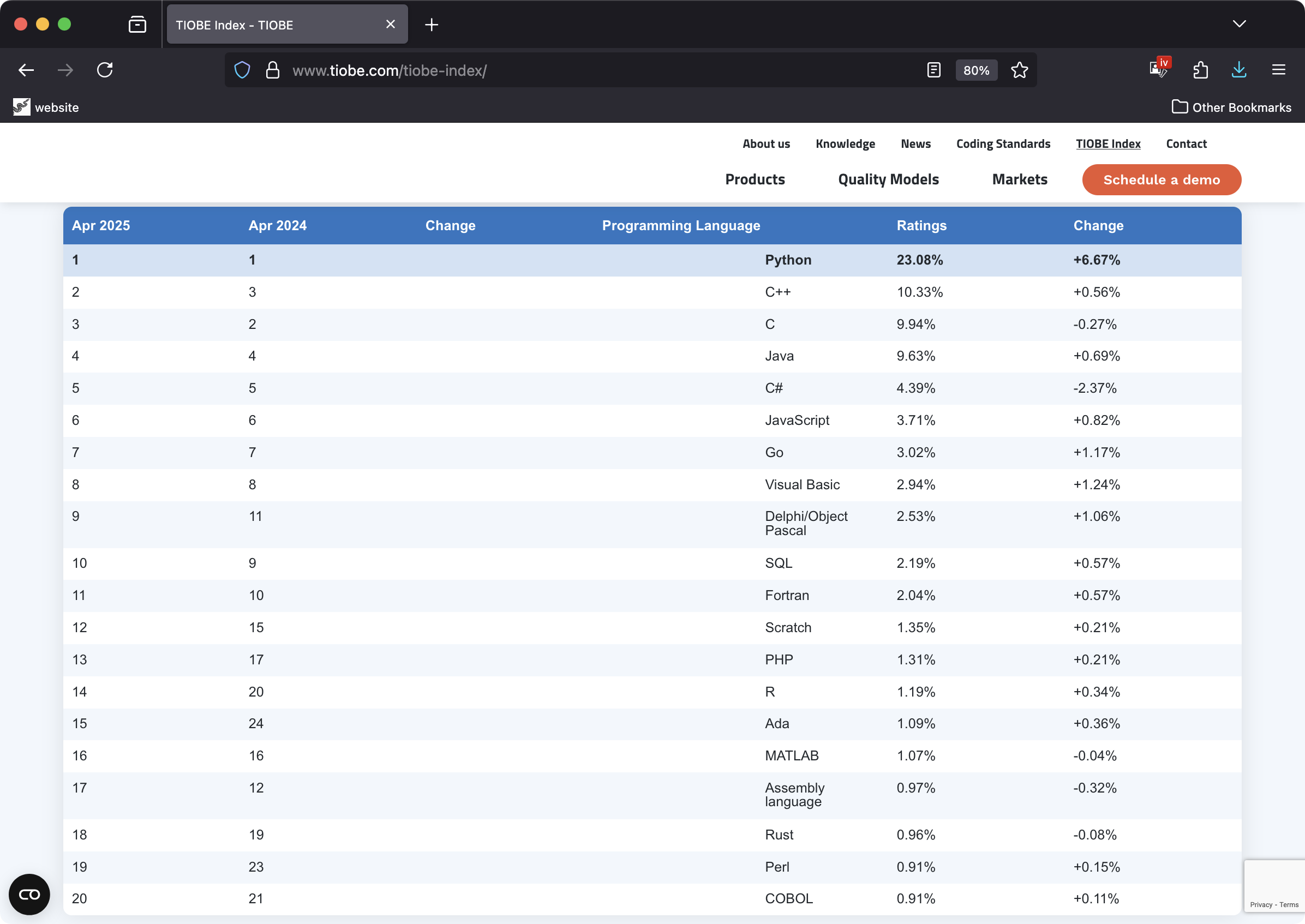View site security lock info
The width and height of the screenshot is (1305, 924).
[273, 70]
